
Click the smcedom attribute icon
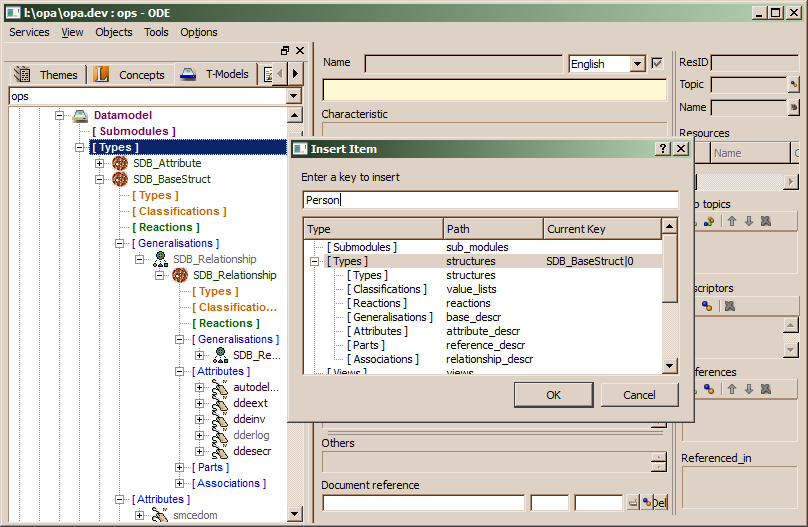point(159,516)
